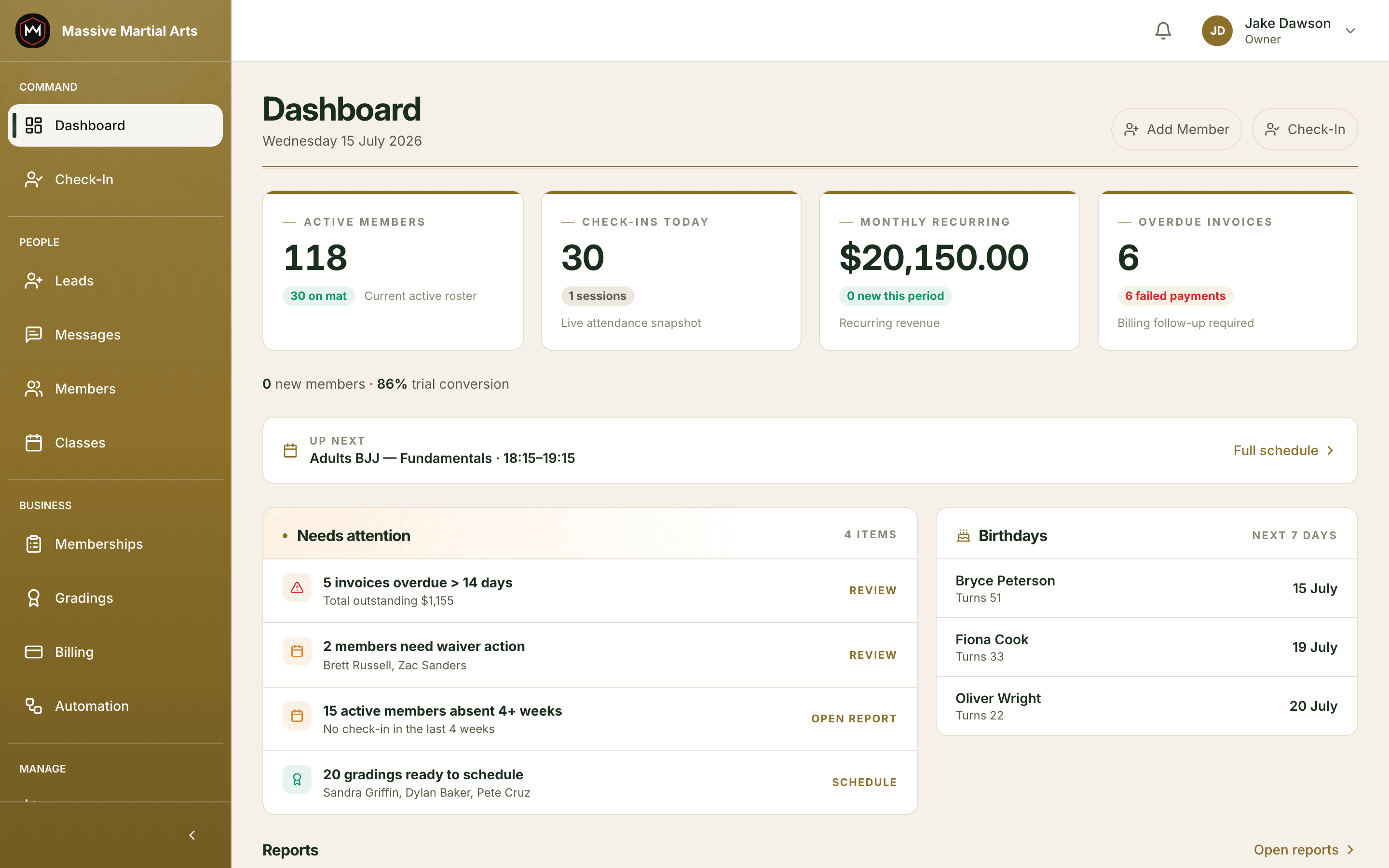Click the Wednesday 15 July 2026 date

pyautogui.click(x=342, y=141)
